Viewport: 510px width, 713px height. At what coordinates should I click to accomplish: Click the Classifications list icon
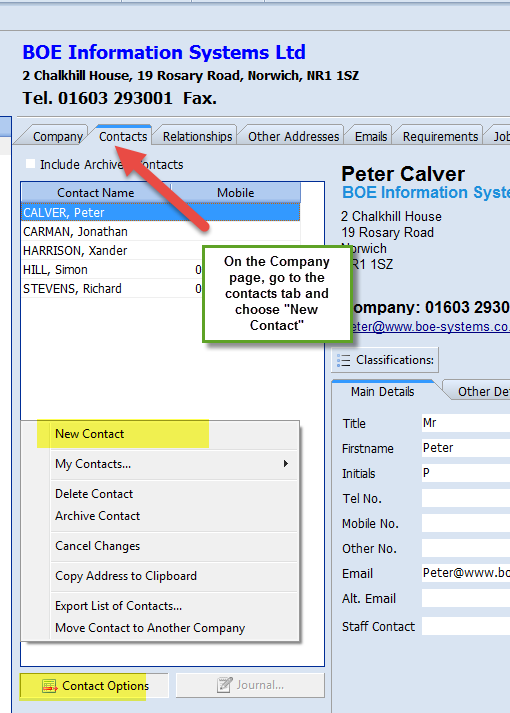click(344, 360)
